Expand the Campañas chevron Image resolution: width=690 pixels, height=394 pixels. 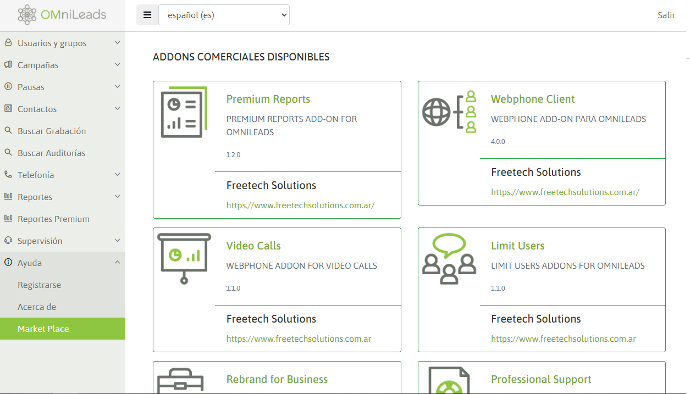pyautogui.click(x=117, y=65)
